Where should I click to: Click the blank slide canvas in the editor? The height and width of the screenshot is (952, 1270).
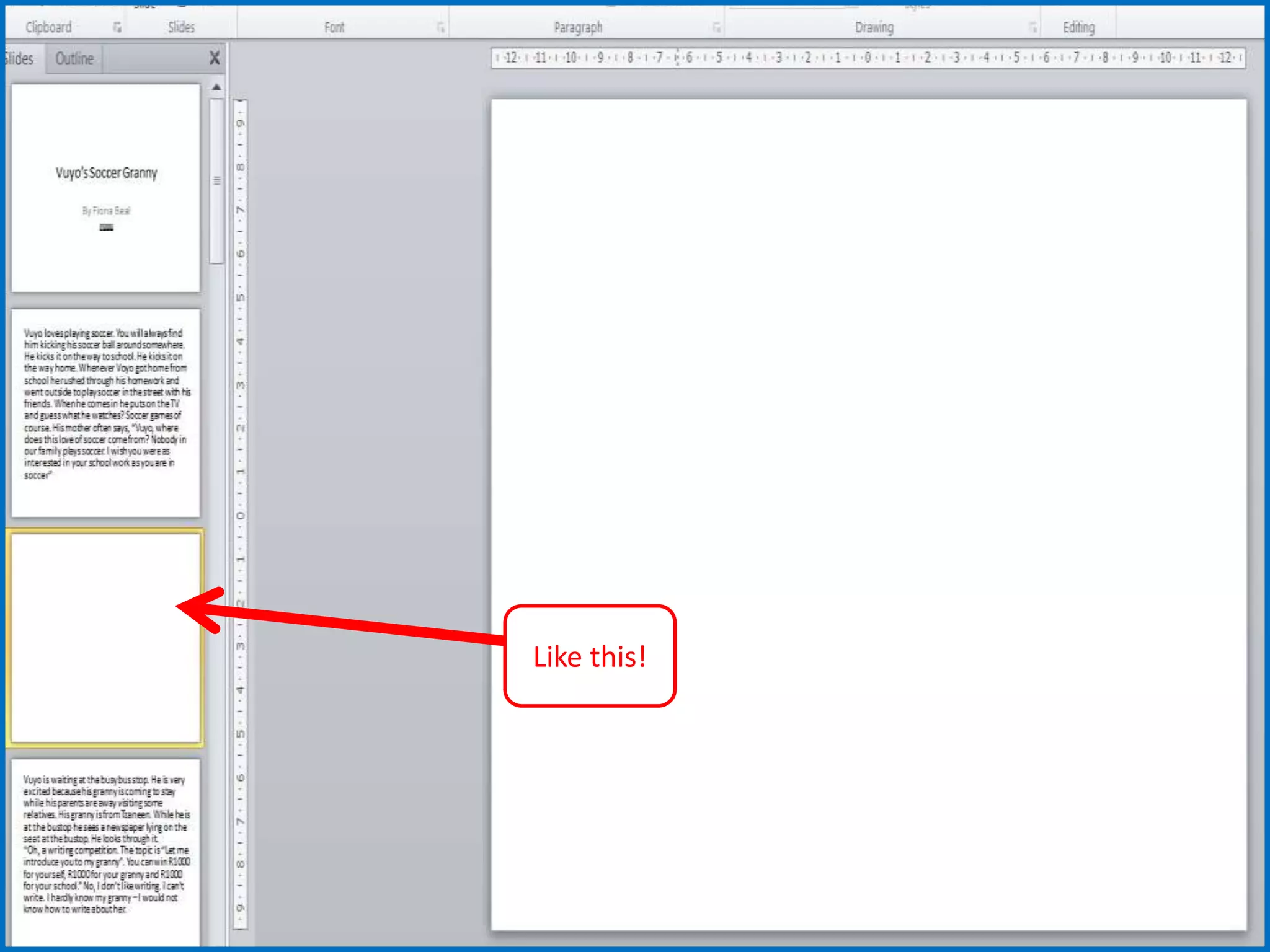868,372
